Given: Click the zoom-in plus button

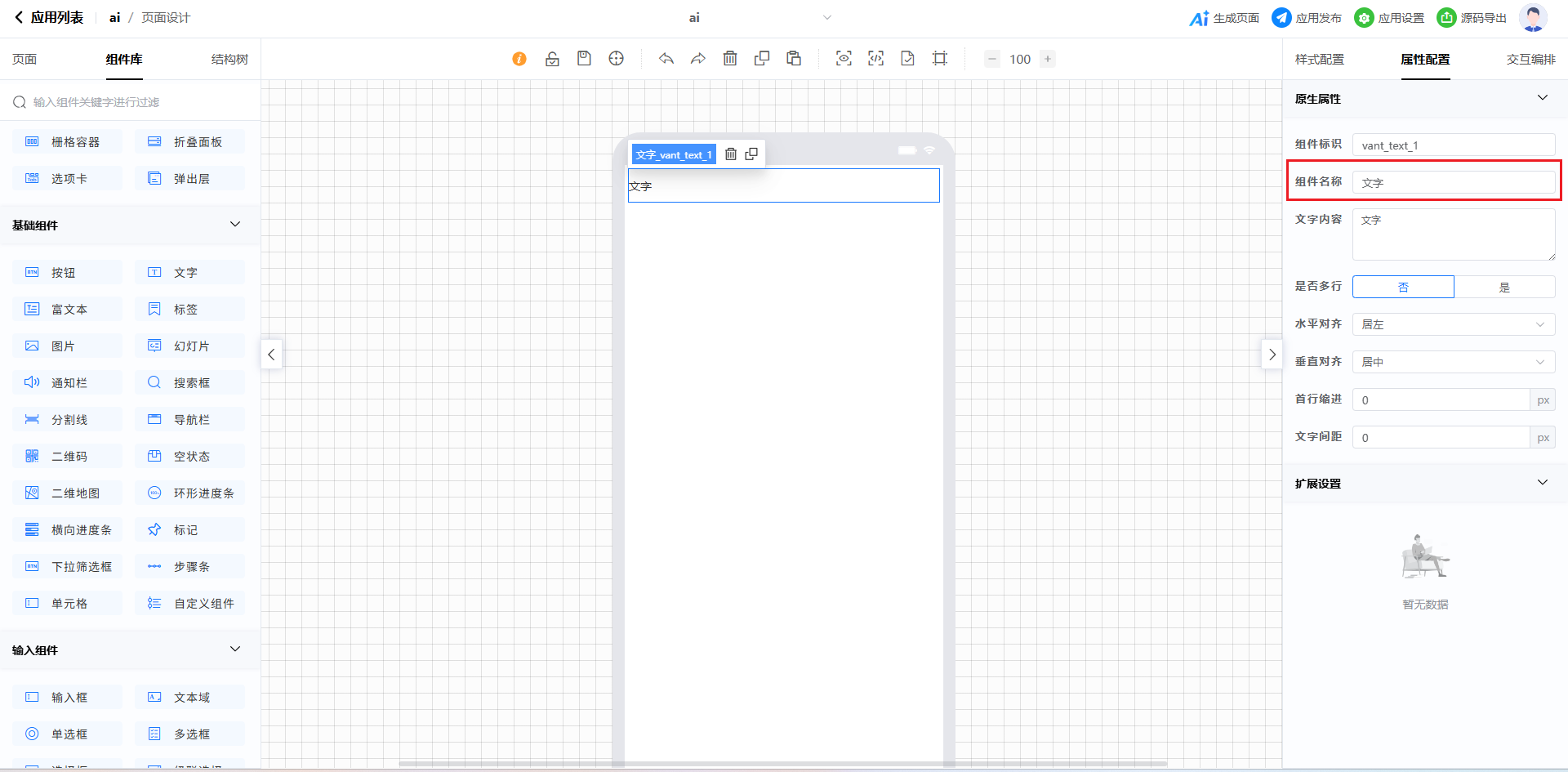Looking at the screenshot, I should point(1048,59).
